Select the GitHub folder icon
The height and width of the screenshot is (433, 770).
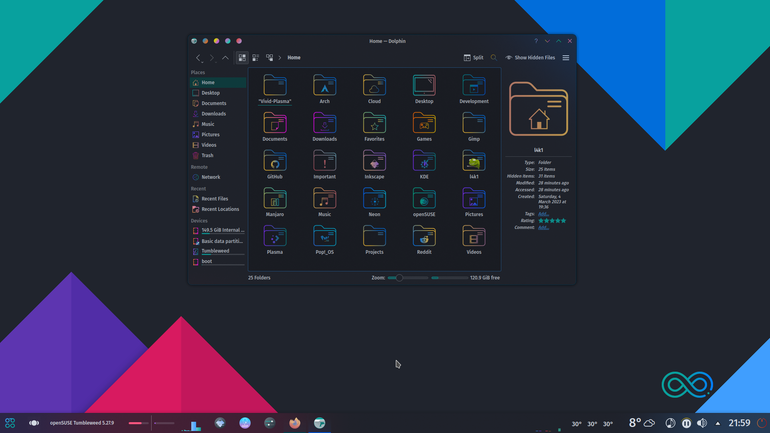click(275, 161)
